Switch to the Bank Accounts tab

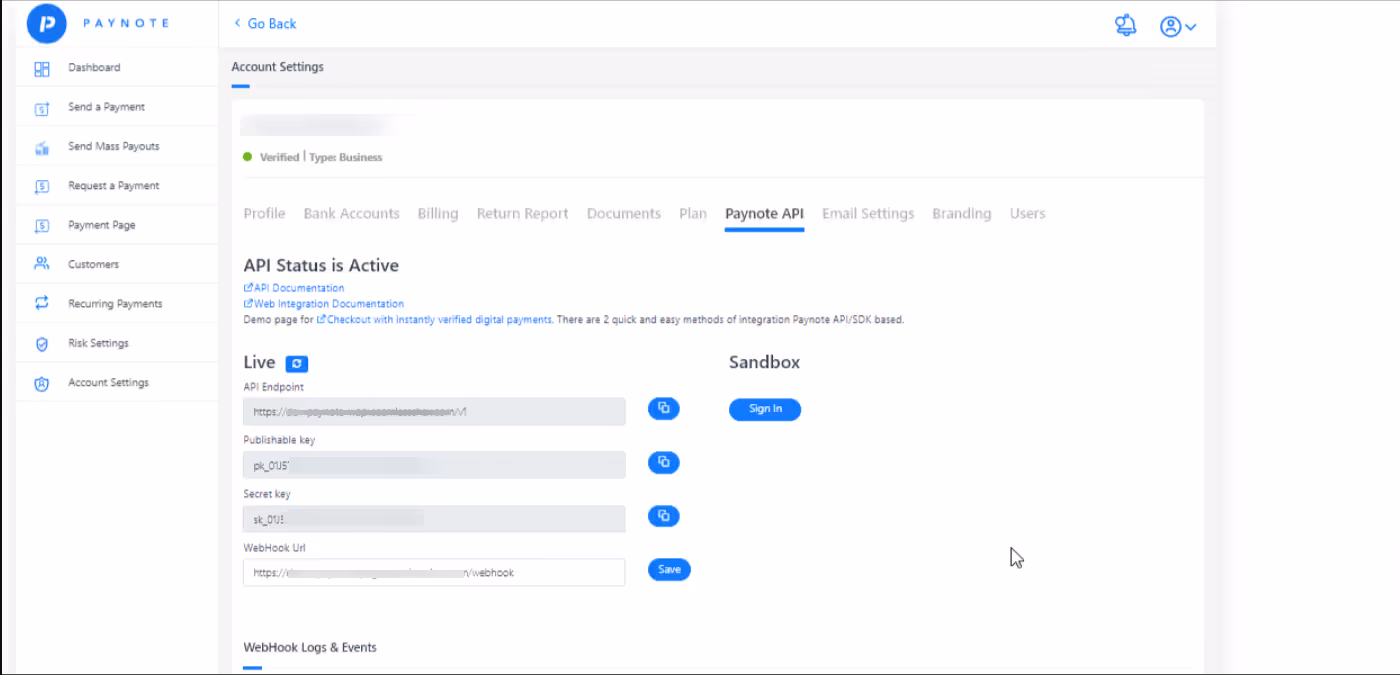pos(351,214)
